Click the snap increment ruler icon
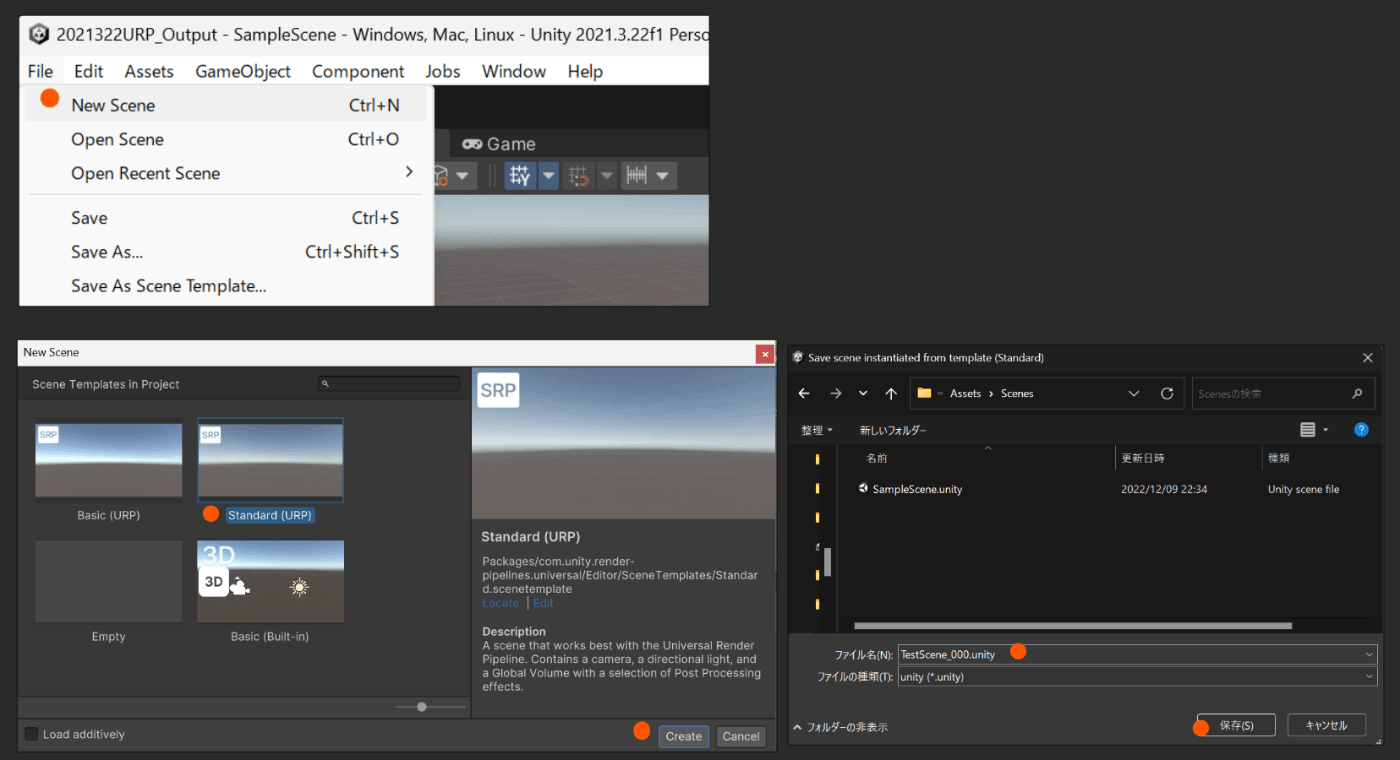This screenshot has height=760, width=1400. coord(636,176)
